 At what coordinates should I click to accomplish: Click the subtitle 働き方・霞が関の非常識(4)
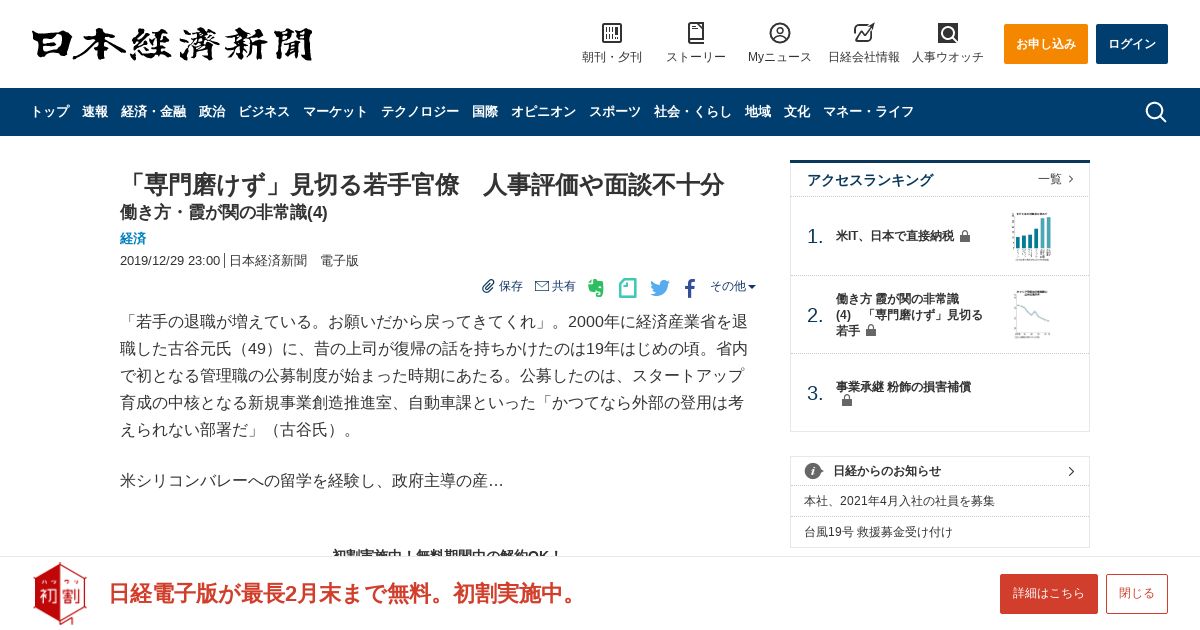coord(224,212)
